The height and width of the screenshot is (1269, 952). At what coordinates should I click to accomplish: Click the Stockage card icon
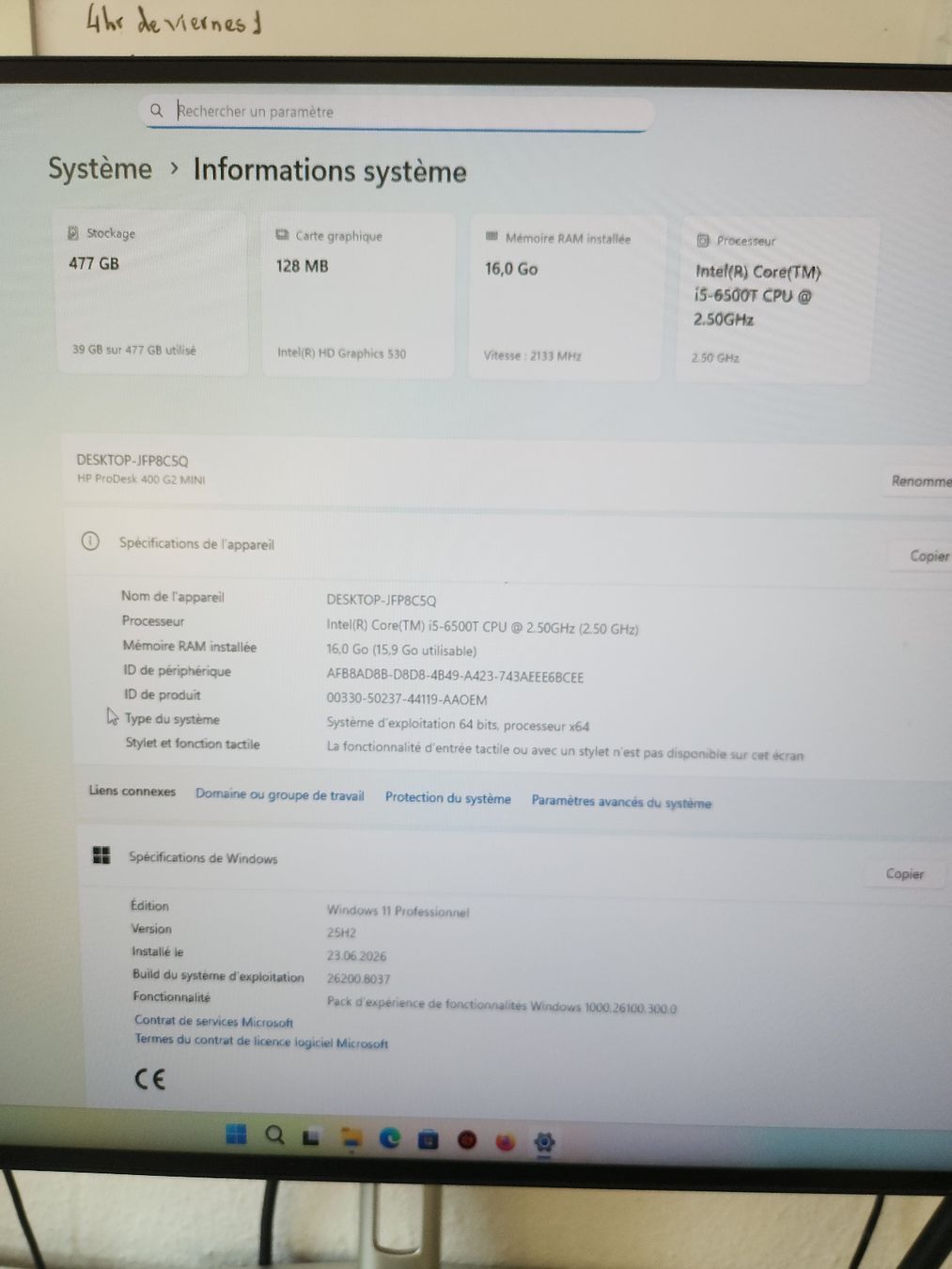click(x=73, y=232)
